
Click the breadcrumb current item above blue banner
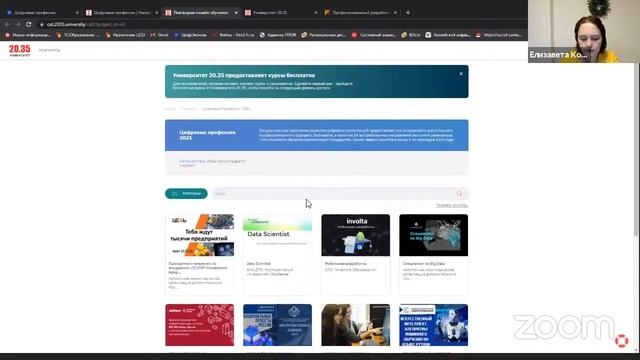(226, 109)
